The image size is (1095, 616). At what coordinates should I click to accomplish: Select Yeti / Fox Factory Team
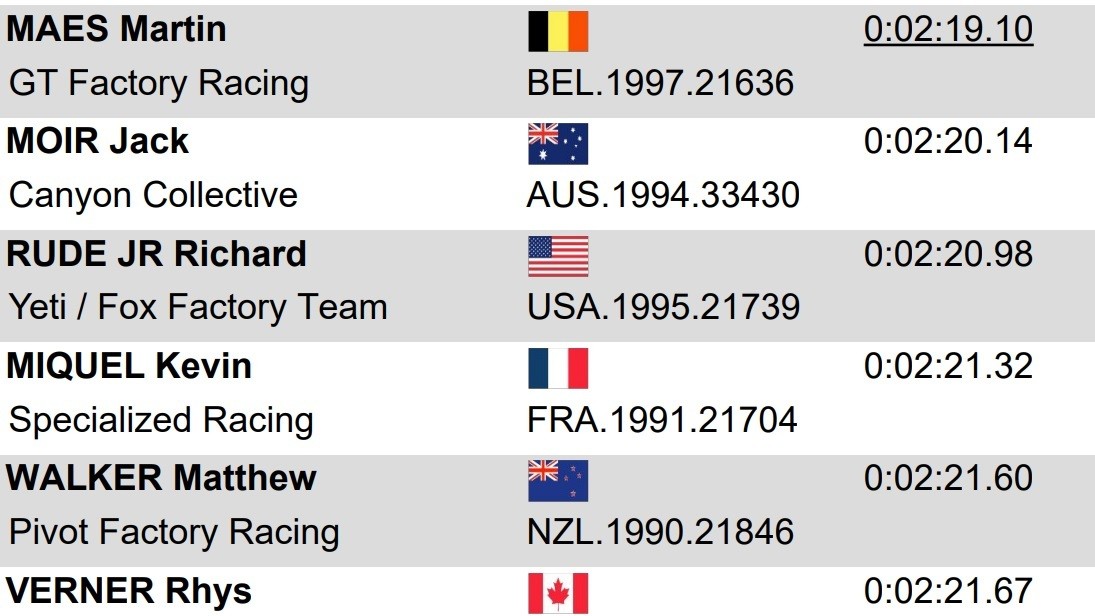198,307
